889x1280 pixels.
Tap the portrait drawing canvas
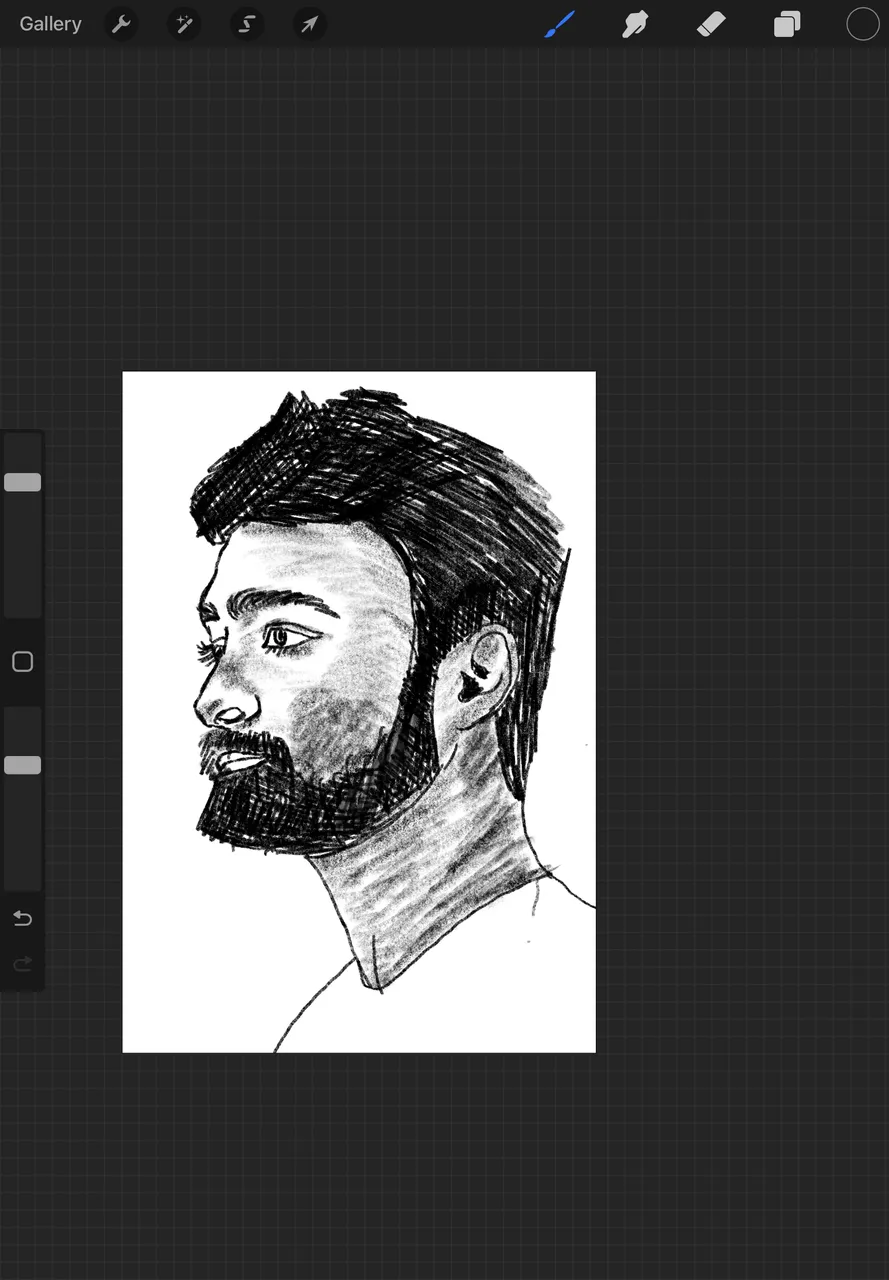359,712
